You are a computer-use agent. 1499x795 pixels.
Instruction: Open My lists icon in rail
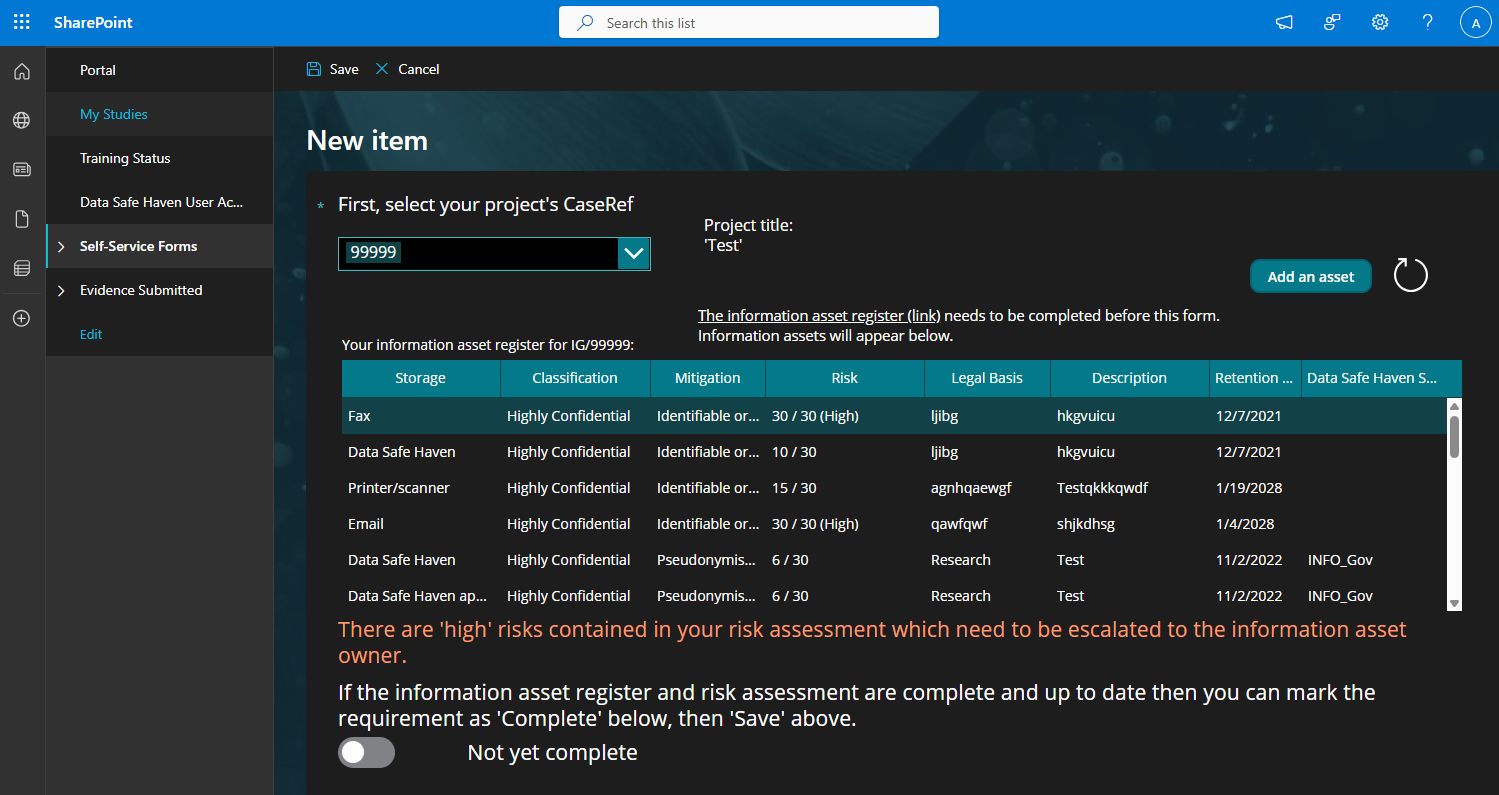click(x=22, y=268)
